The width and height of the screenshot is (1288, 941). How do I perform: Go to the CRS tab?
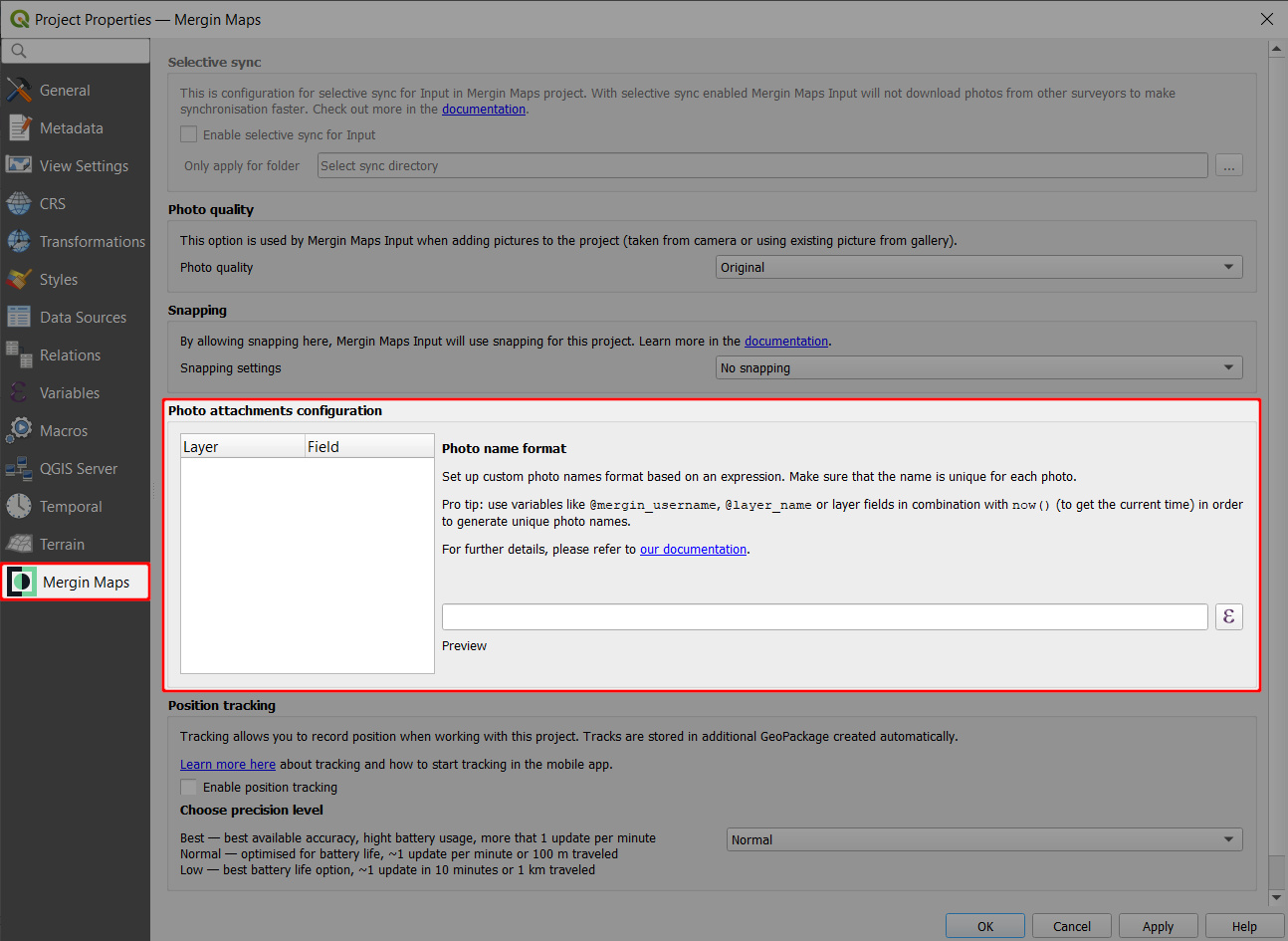(76, 203)
